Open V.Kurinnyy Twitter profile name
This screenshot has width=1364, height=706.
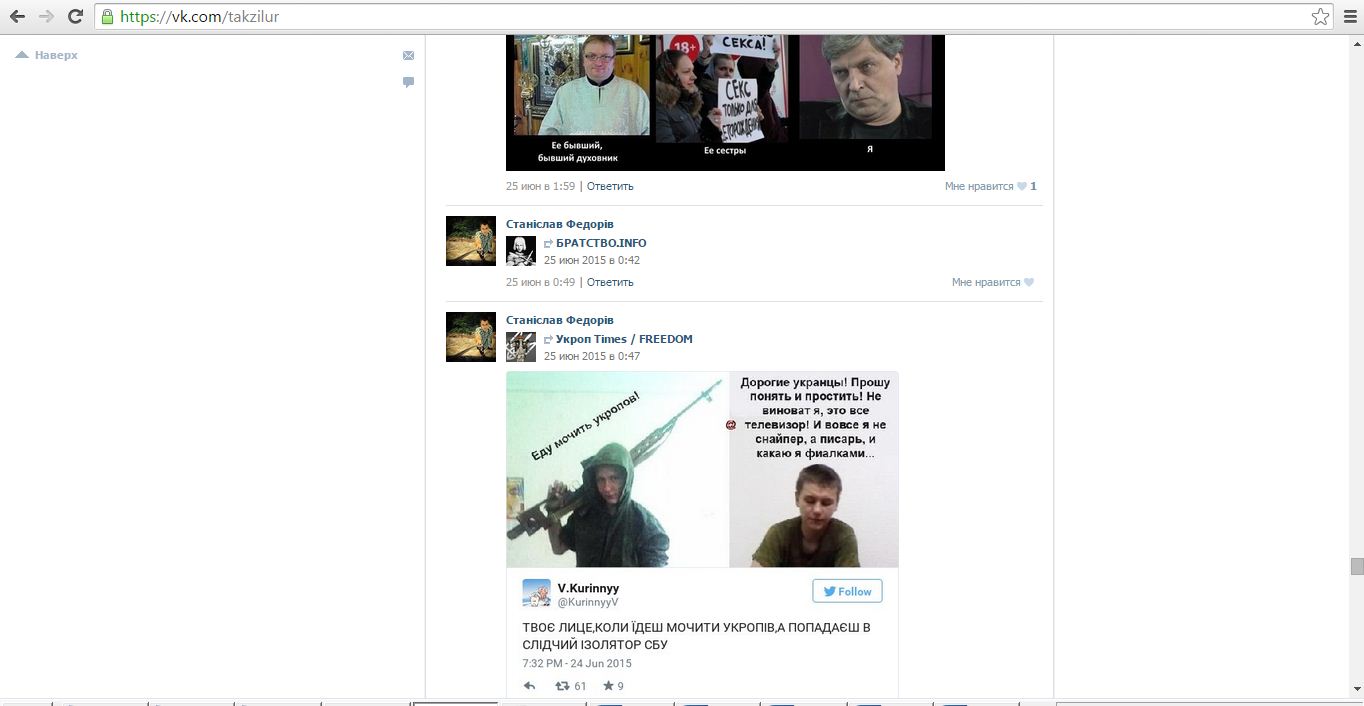click(x=588, y=588)
